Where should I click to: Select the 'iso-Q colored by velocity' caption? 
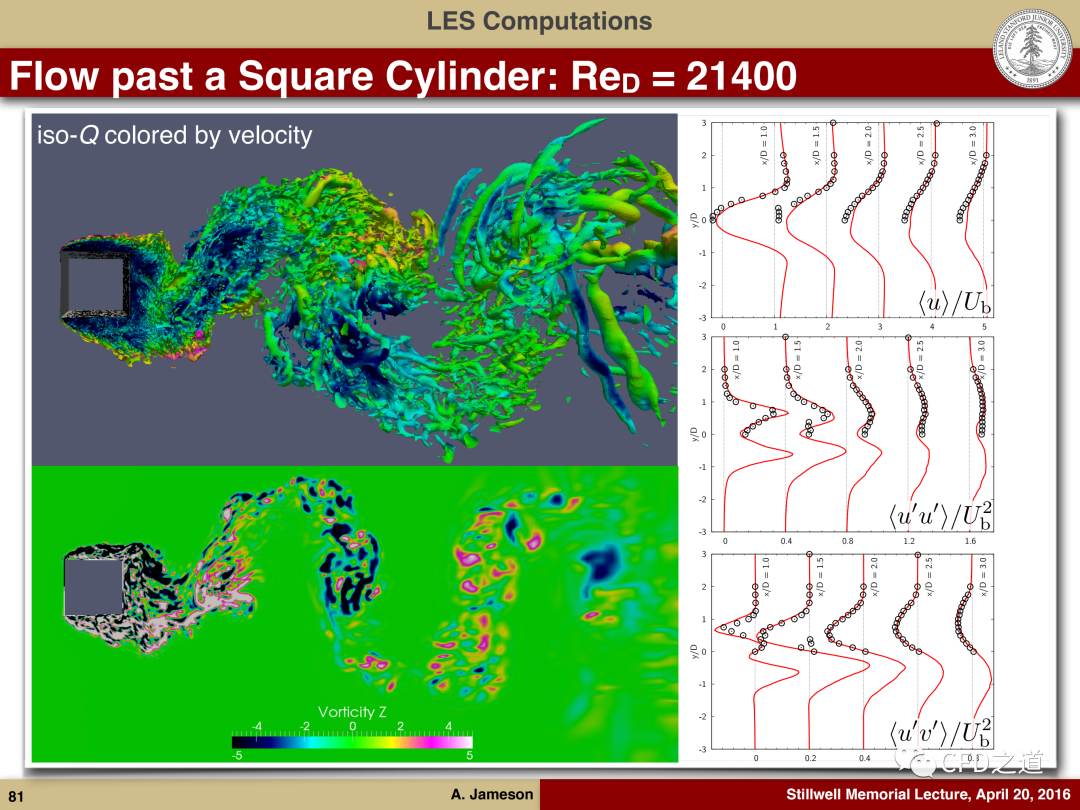coord(175,135)
